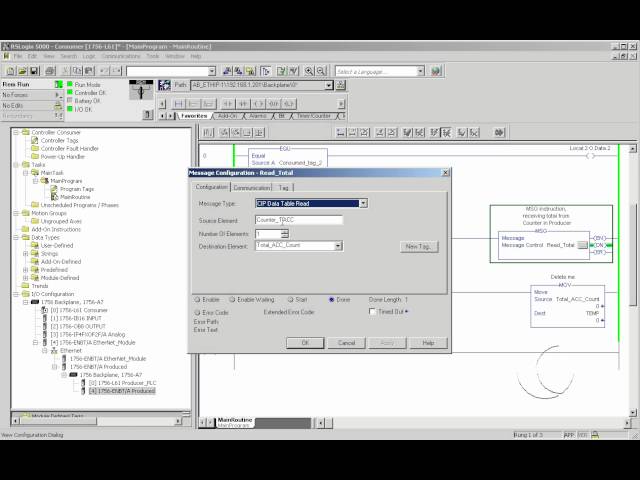This screenshot has width=640, height=480.
Task: Click the Open project folder icon
Action: (22, 71)
